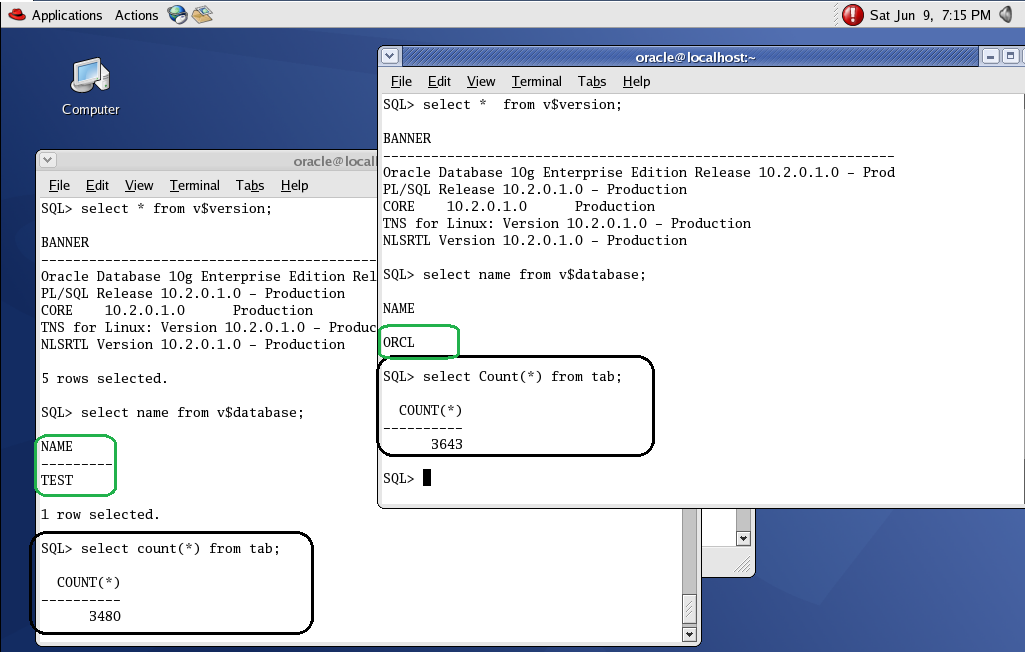Viewport: 1025px width, 652px height.
Task: Launch the email client icon in panel
Action: coord(202,15)
